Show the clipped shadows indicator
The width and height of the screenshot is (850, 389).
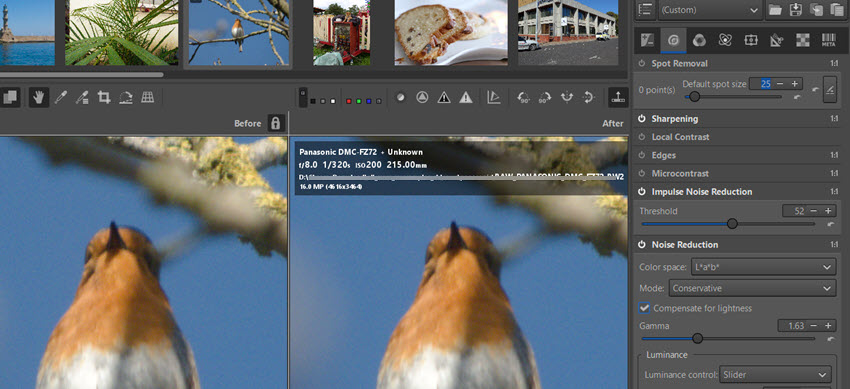(444, 98)
